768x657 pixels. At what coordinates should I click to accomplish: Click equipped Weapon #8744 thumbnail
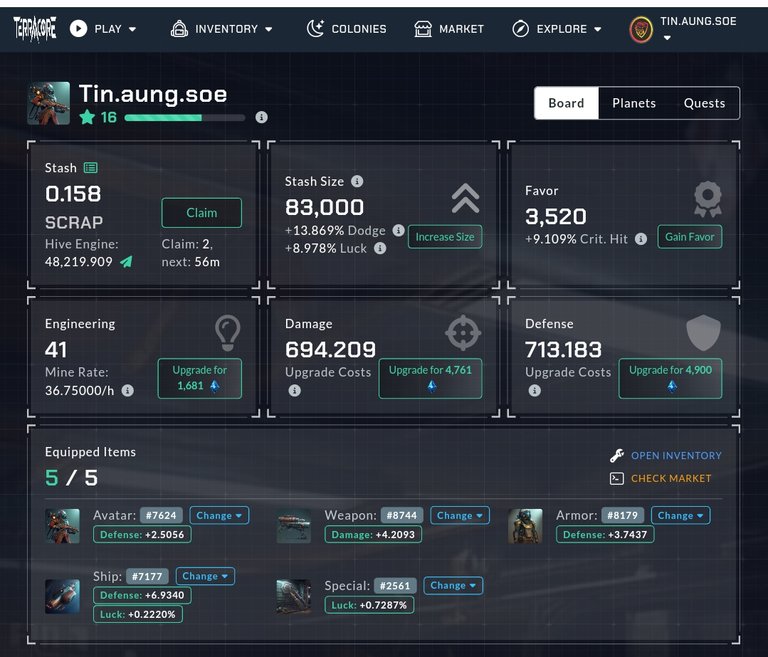293,526
